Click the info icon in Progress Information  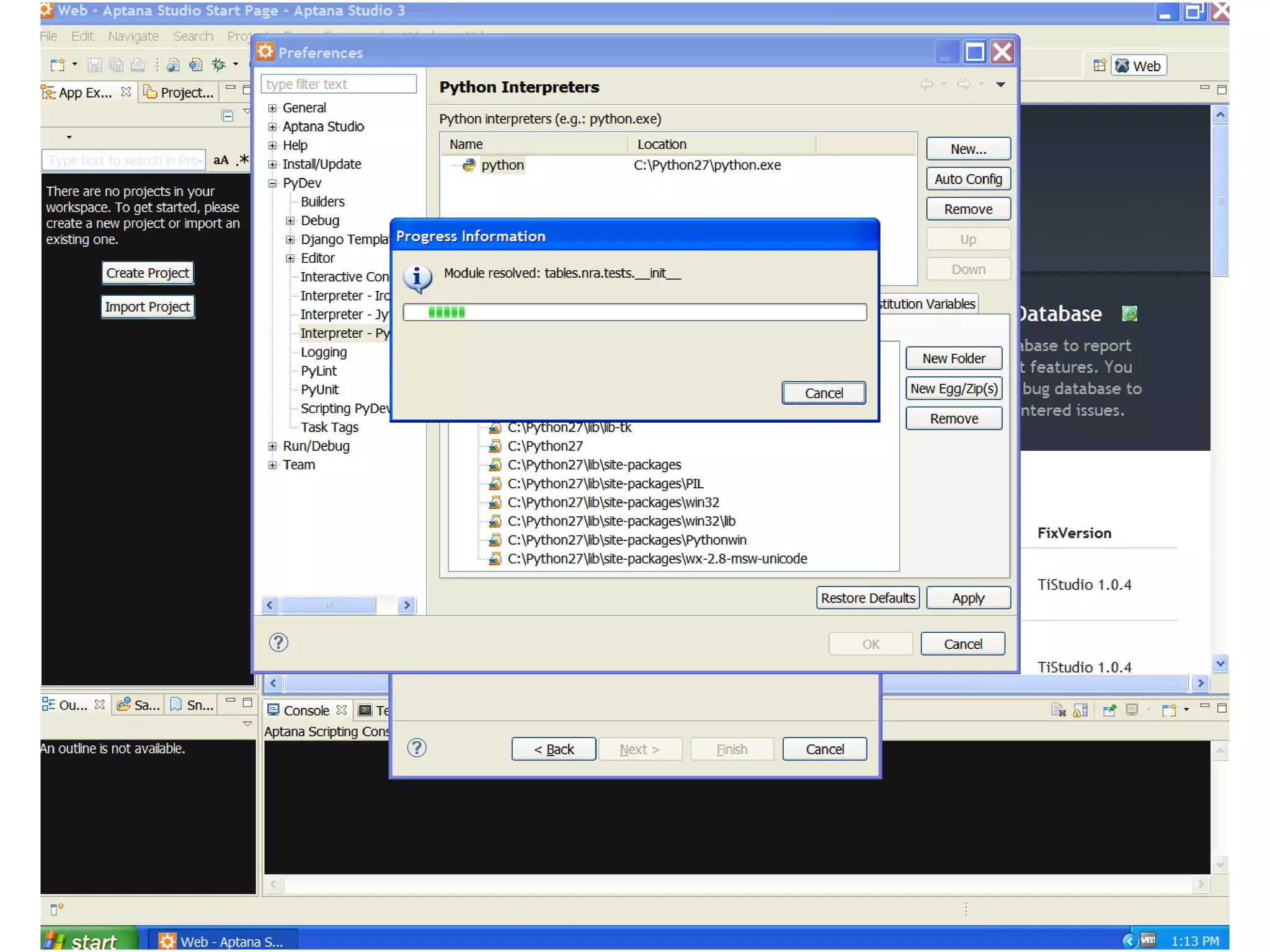[417, 279]
